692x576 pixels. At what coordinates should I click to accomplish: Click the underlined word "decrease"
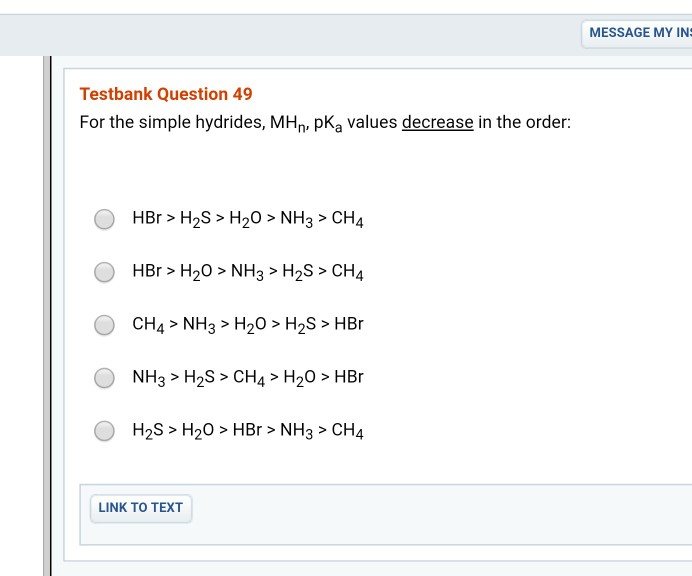(x=437, y=123)
